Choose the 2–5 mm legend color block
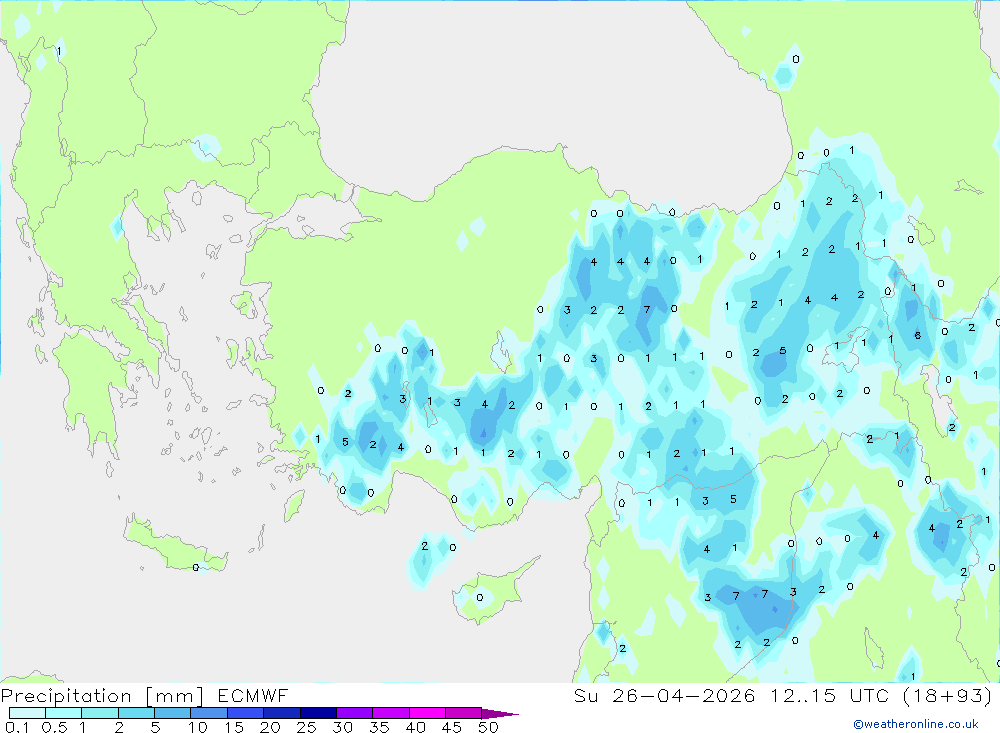 point(136,713)
